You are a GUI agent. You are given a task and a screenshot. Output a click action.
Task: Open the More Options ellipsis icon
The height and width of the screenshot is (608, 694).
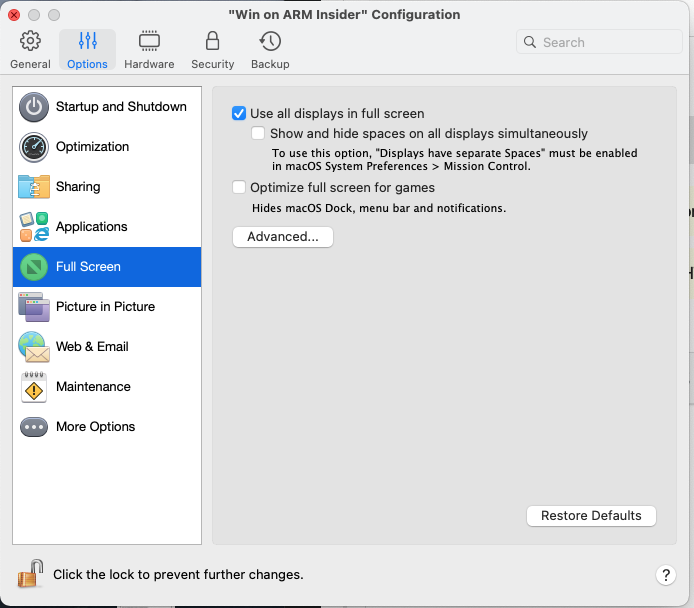34,427
